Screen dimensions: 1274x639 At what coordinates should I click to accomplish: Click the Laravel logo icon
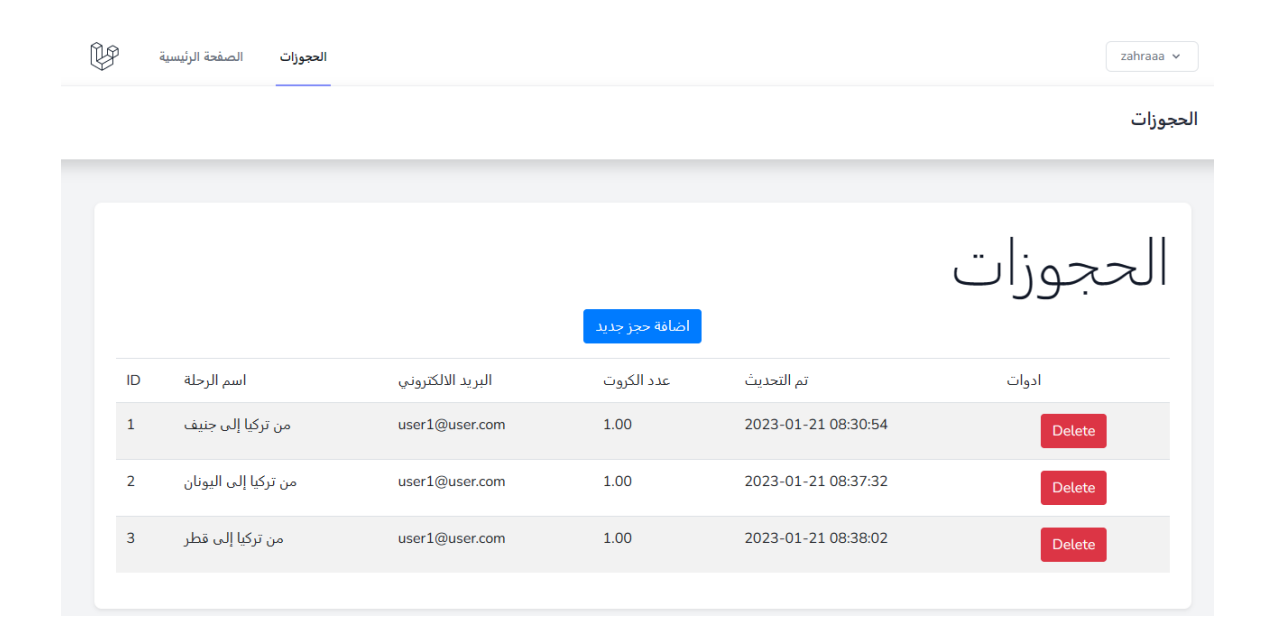[104, 57]
